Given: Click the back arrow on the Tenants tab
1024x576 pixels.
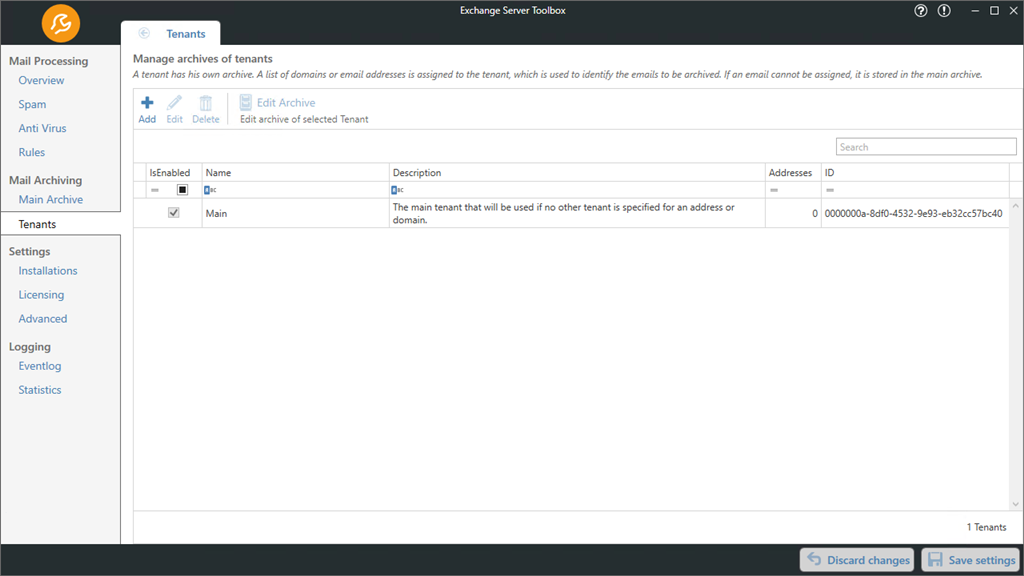Looking at the screenshot, I should tap(144, 33).
